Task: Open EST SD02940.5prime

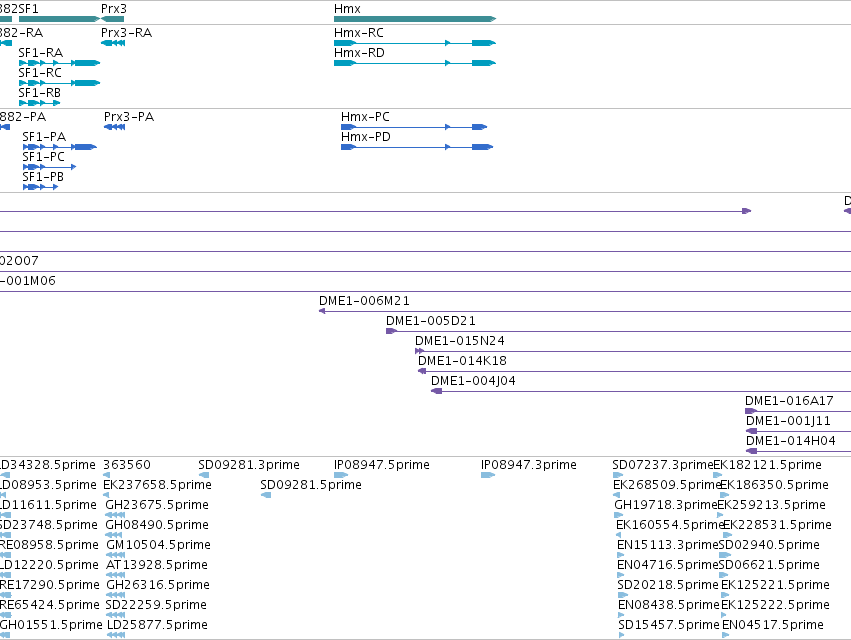Action: pos(769,545)
